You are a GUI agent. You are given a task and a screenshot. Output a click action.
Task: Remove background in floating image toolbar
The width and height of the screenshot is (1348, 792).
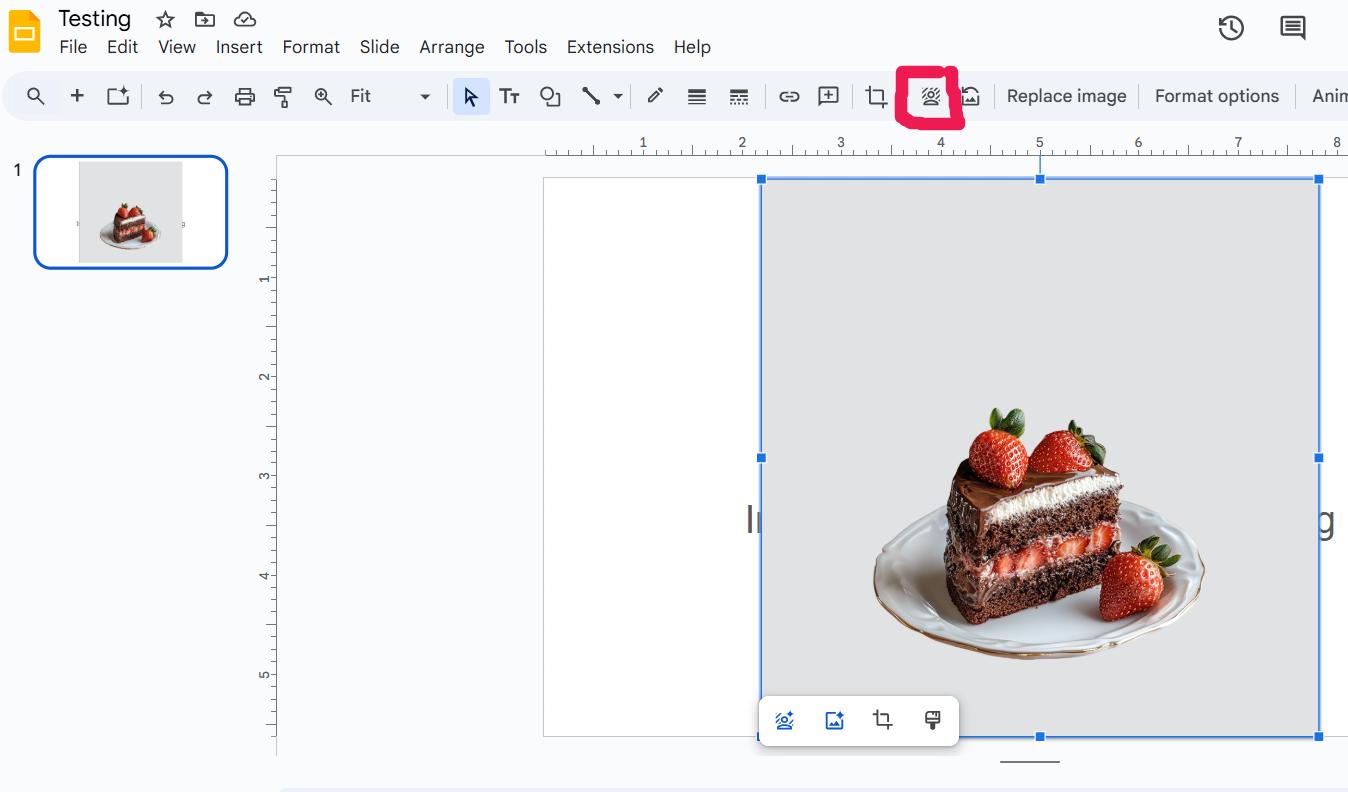tap(785, 720)
